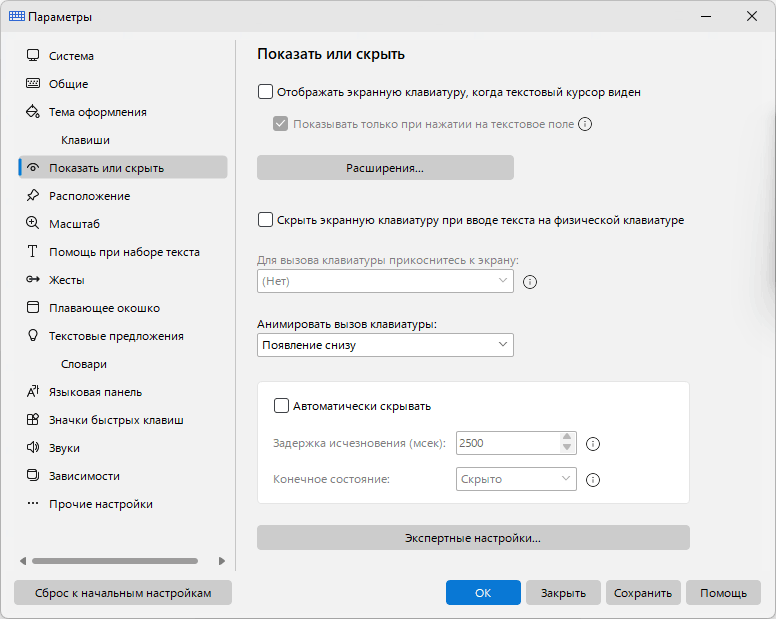Click info icon beside Конечное состояние dropdown
Viewport: 776px width, 619px height.
(x=593, y=480)
